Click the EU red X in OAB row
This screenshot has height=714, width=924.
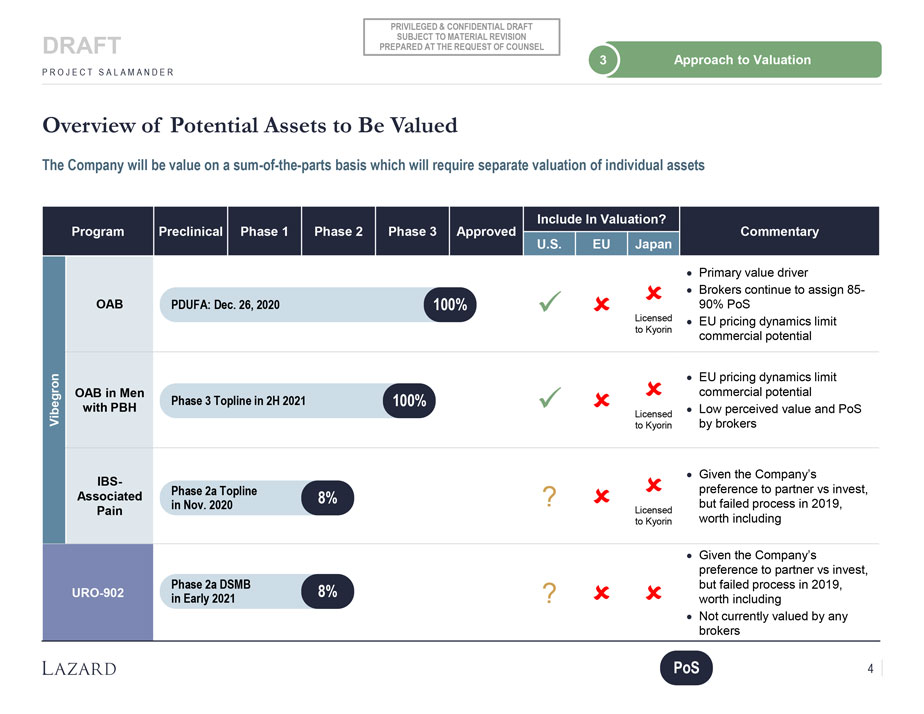602,304
